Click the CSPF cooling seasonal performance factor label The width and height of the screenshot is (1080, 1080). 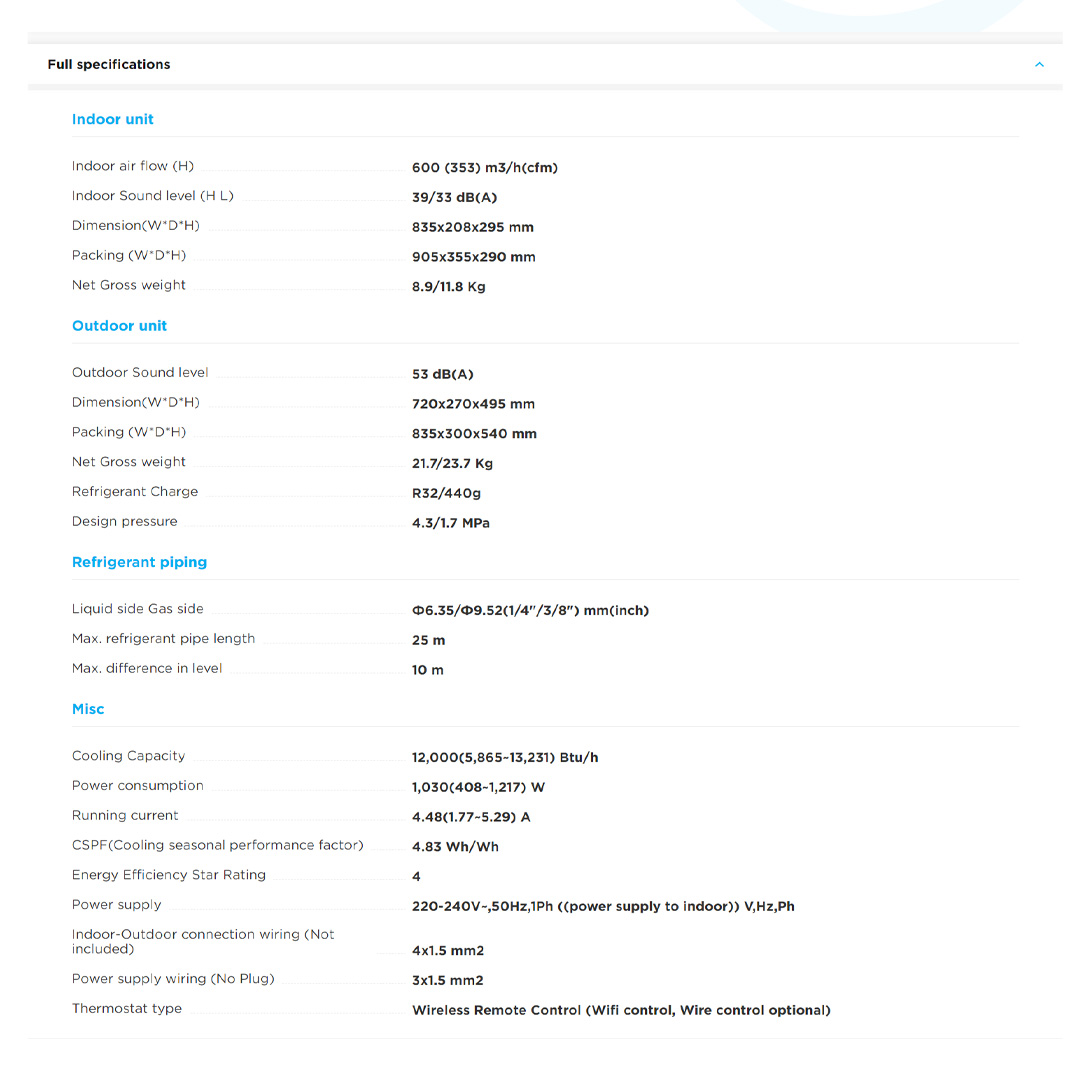pos(217,845)
